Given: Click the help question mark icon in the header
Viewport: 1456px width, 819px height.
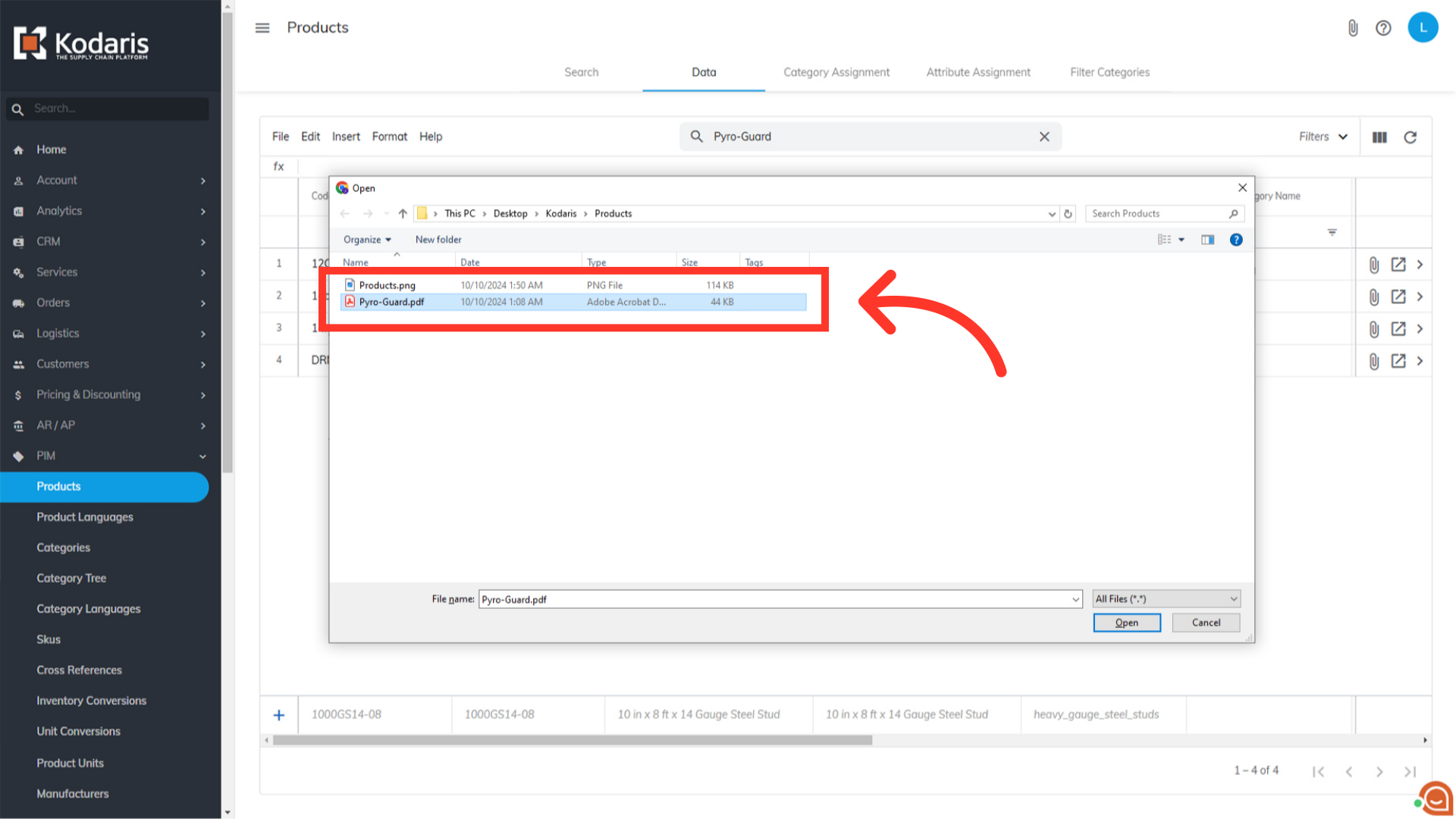Looking at the screenshot, I should (x=1383, y=28).
